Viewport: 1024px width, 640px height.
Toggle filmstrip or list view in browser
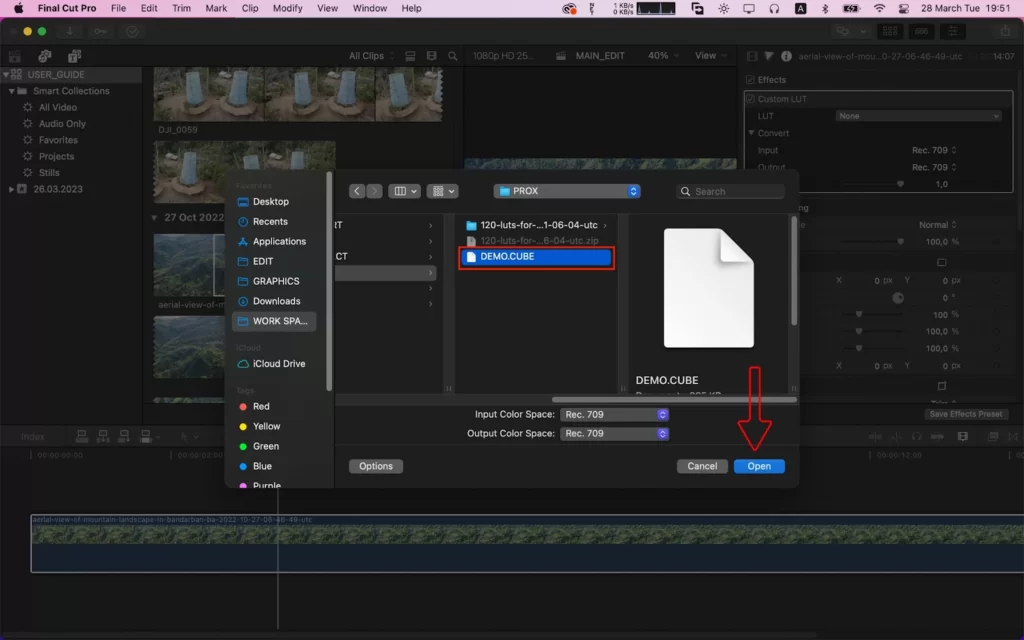410,56
